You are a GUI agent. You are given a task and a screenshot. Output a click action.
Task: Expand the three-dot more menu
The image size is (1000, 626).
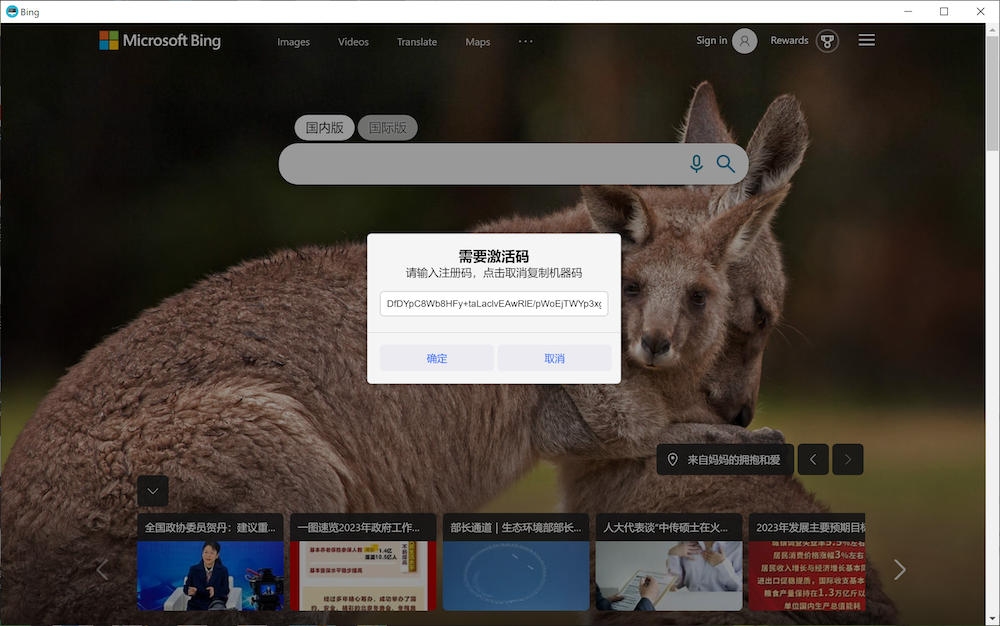526,41
